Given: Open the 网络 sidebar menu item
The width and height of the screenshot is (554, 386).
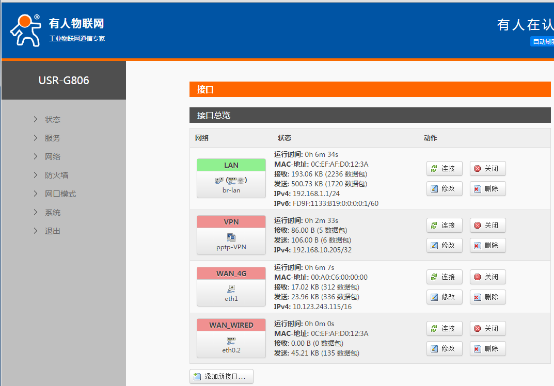Looking at the screenshot, I should pyautogui.click(x=52, y=156).
